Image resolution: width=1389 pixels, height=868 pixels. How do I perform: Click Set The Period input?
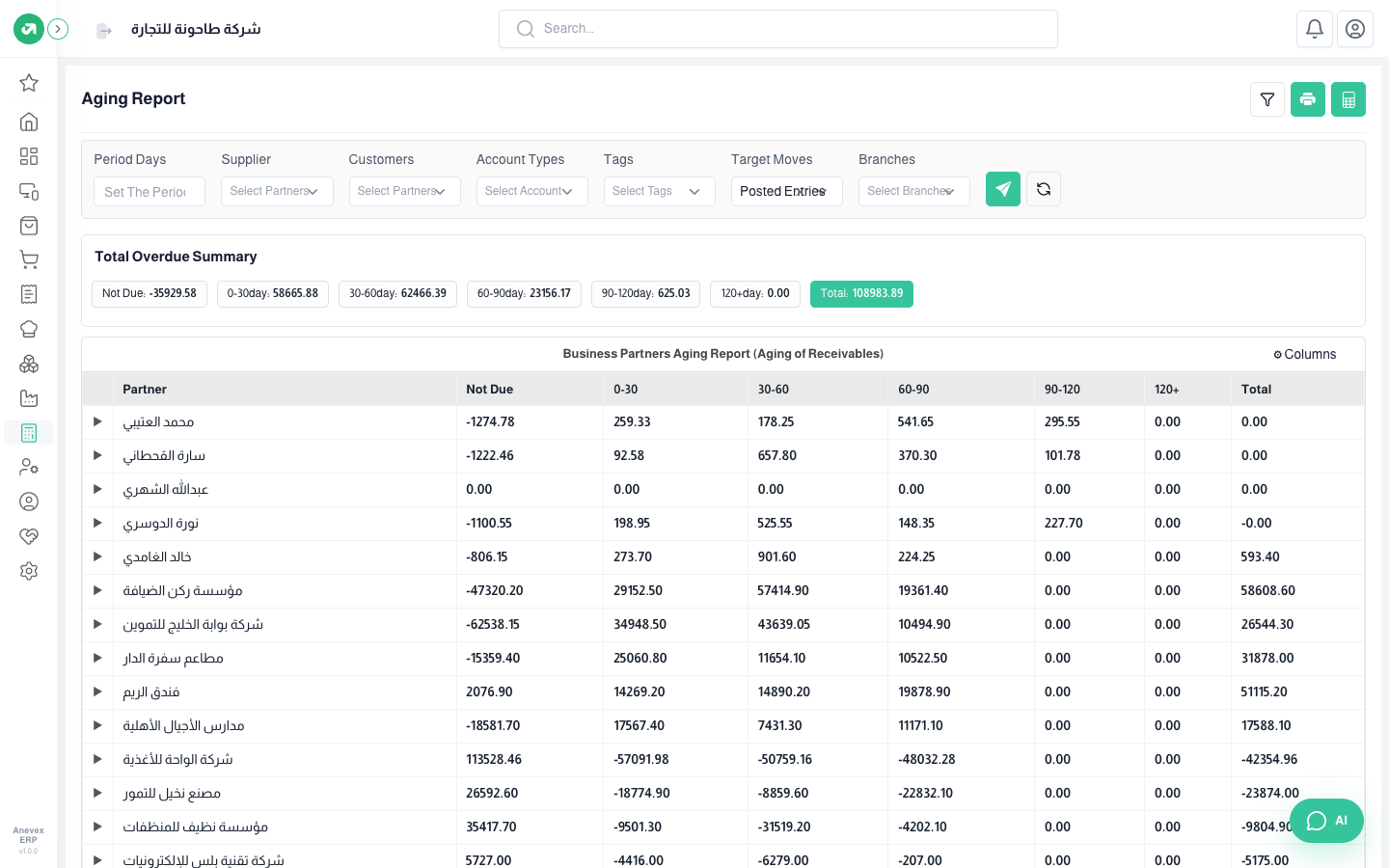point(150,191)
